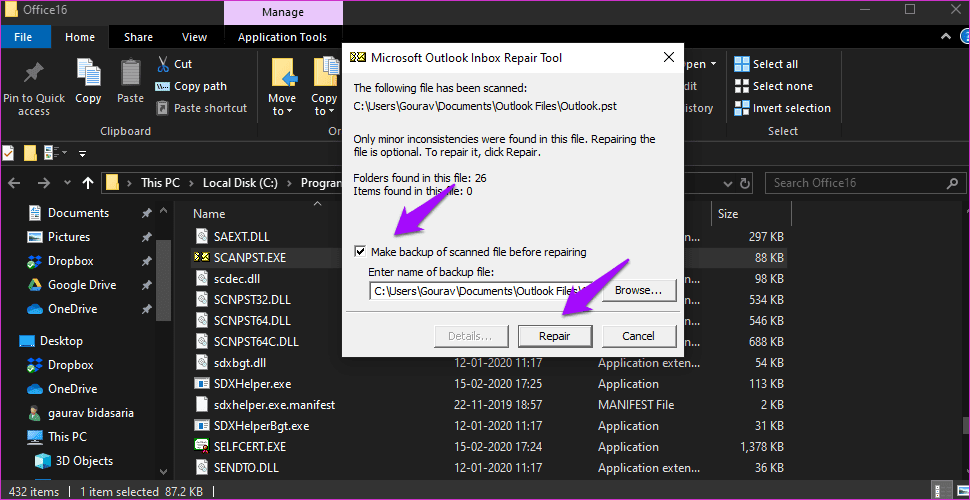The image size is (970, 500).
Task: Click the Cut scissors command
Action: (x=174, y=64)
